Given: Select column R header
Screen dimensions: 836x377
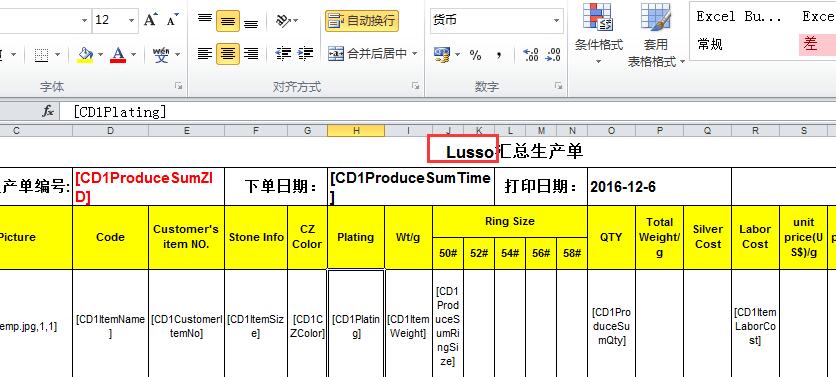Looking at the screenshot, I should (755, 131).
